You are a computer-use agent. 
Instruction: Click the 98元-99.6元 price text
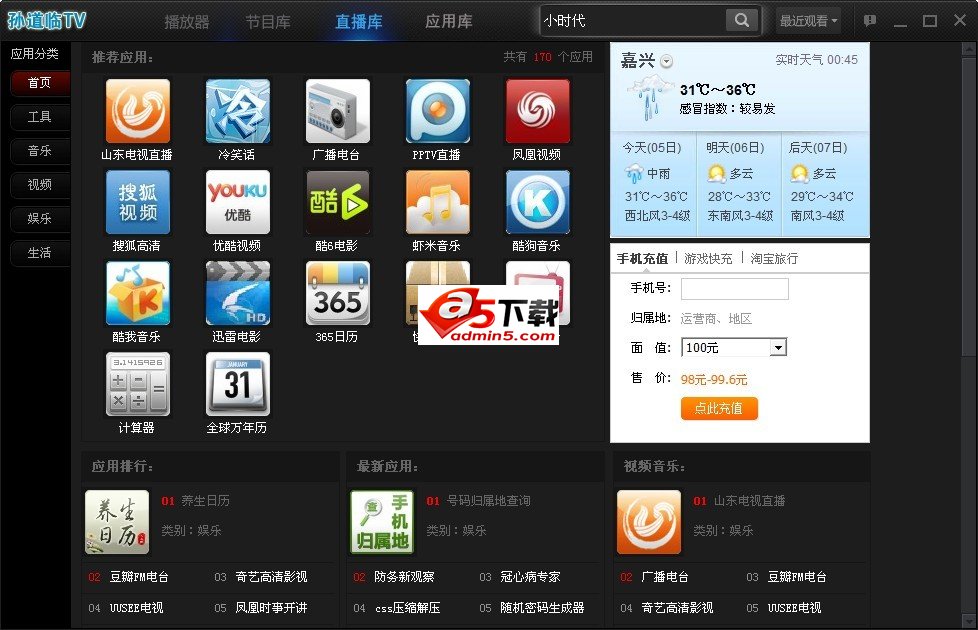714,379
